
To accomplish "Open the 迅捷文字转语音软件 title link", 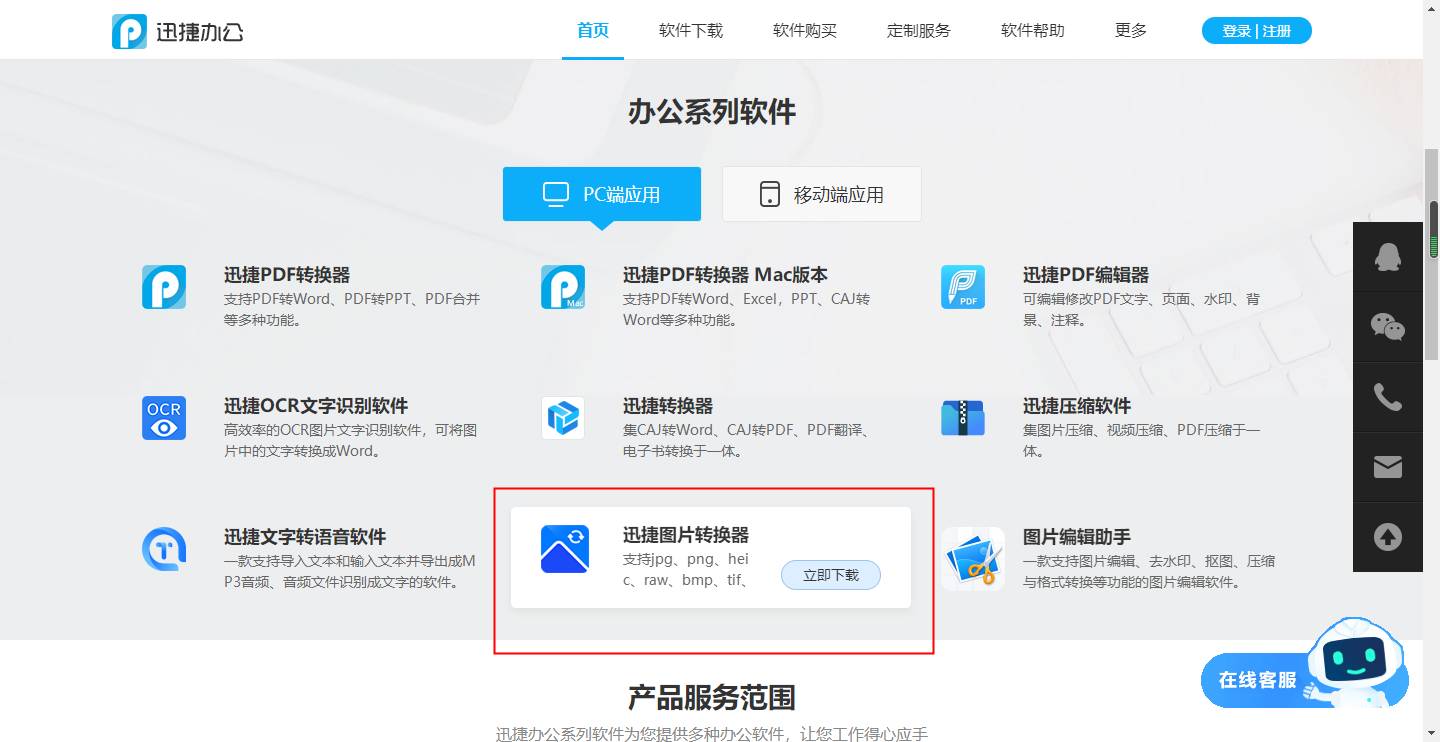I will [305, 537].
